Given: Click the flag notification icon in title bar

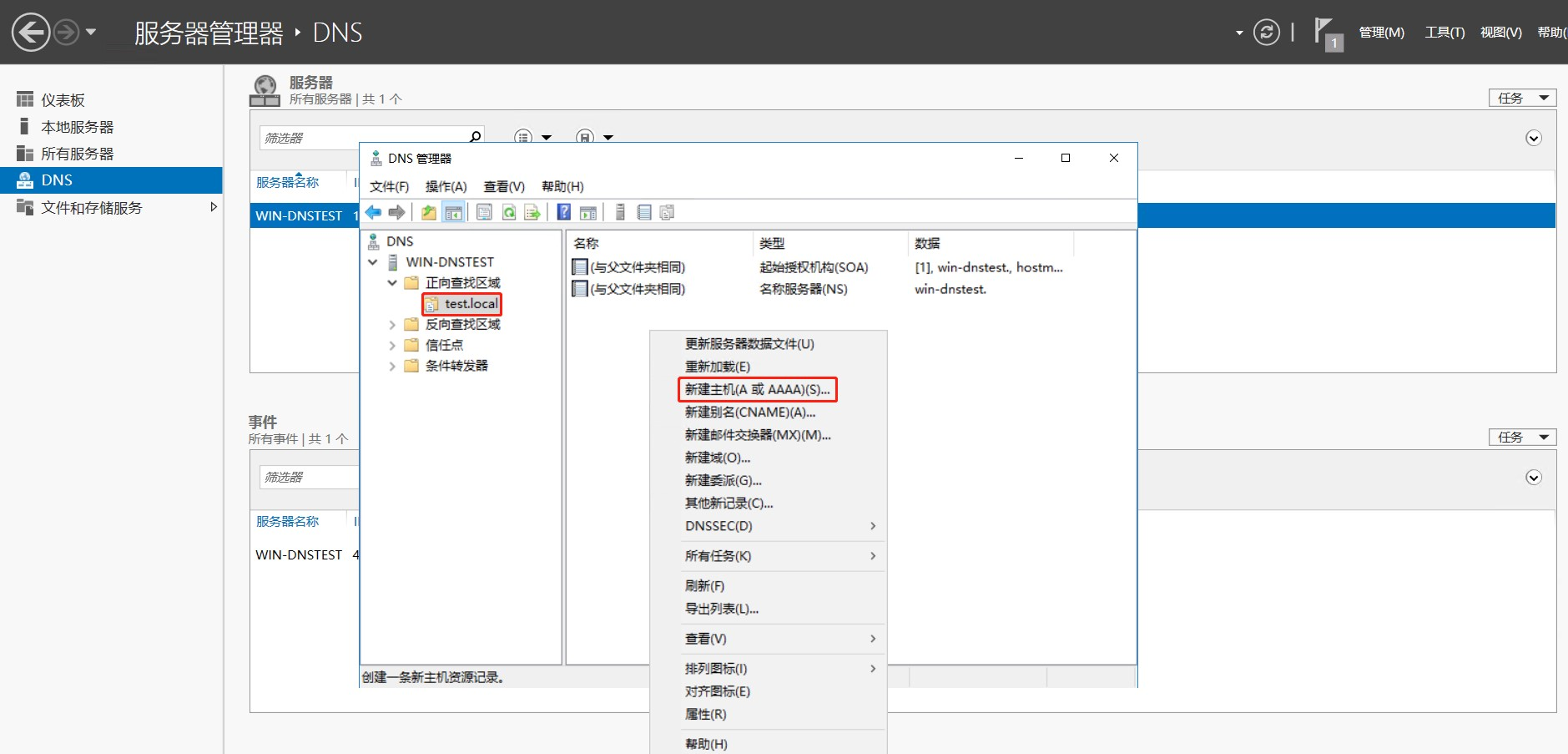Looking at the screenshot, I should [1325, 32].
